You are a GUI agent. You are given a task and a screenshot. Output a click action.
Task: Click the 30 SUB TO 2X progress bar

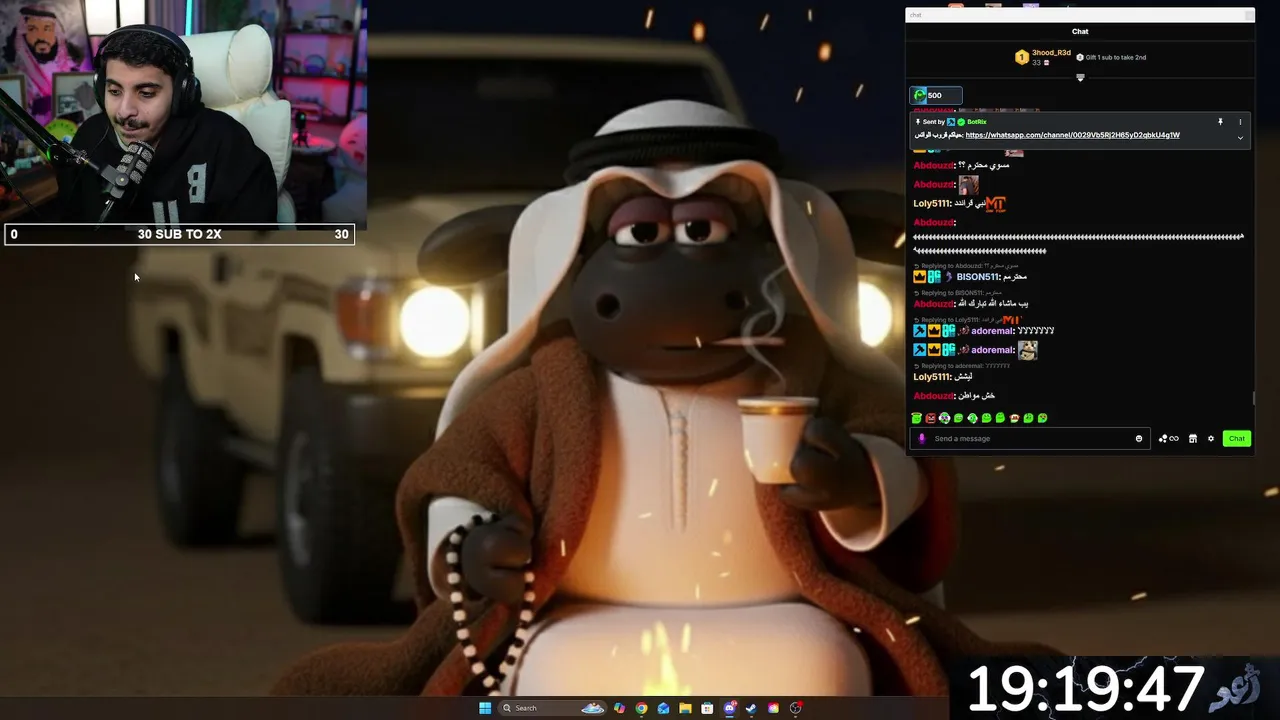pos(179,234)
